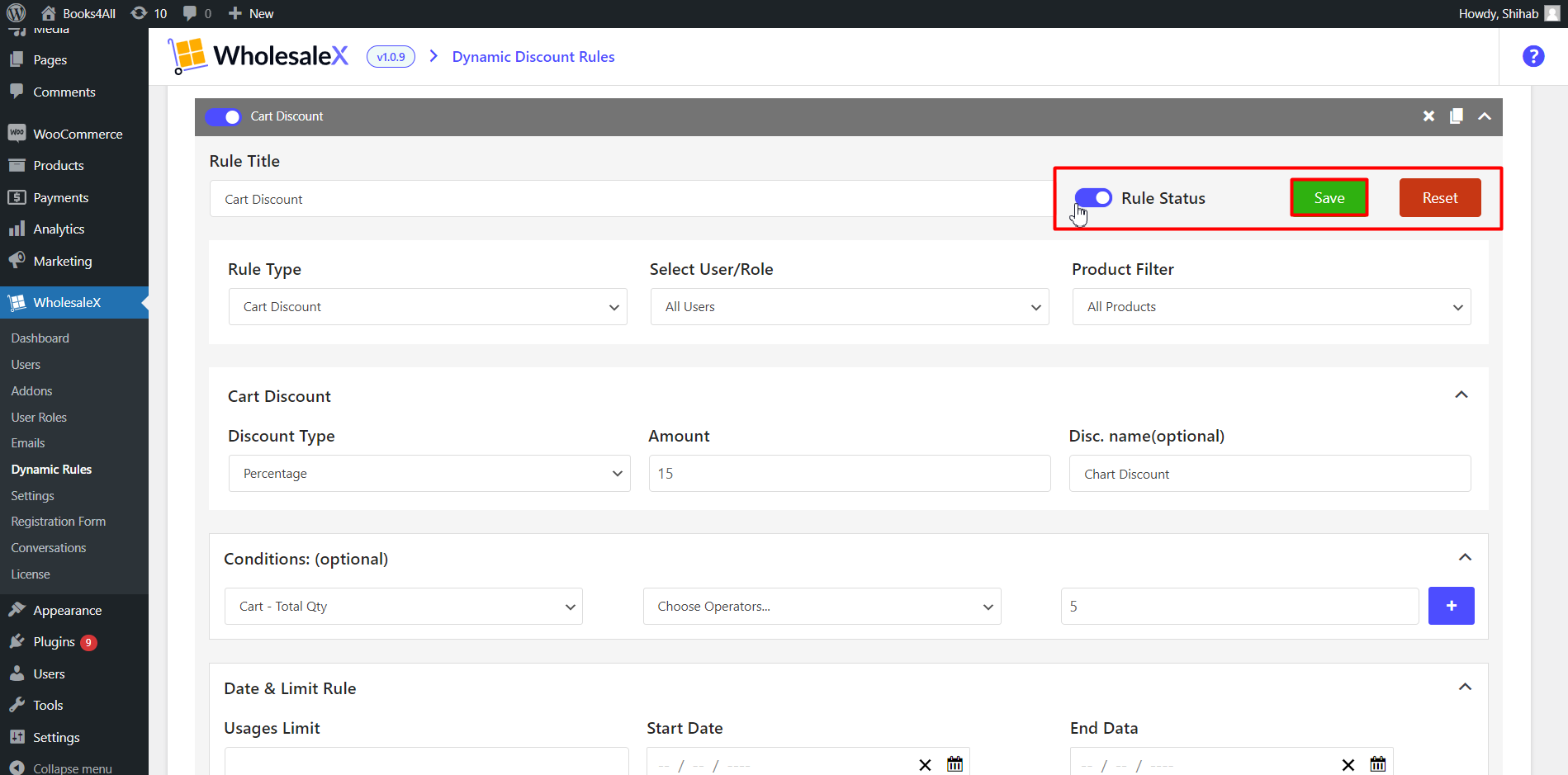
Task: Collapse the Cart Discount rule panel
Action: click(x=1485, y=116)
